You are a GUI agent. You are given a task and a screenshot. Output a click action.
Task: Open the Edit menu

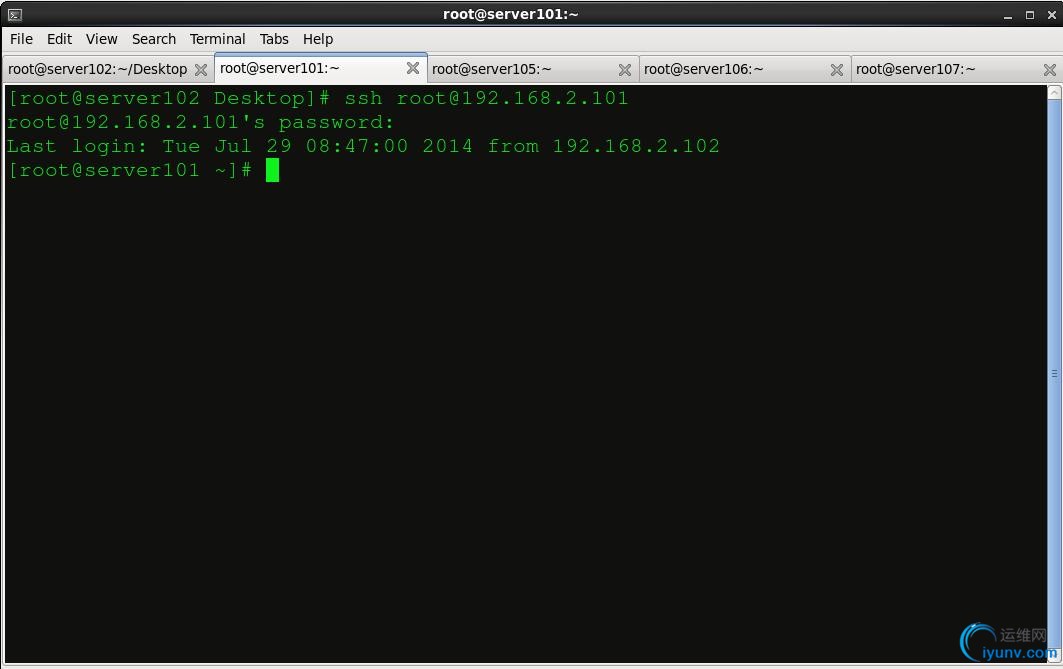(59, 39)
